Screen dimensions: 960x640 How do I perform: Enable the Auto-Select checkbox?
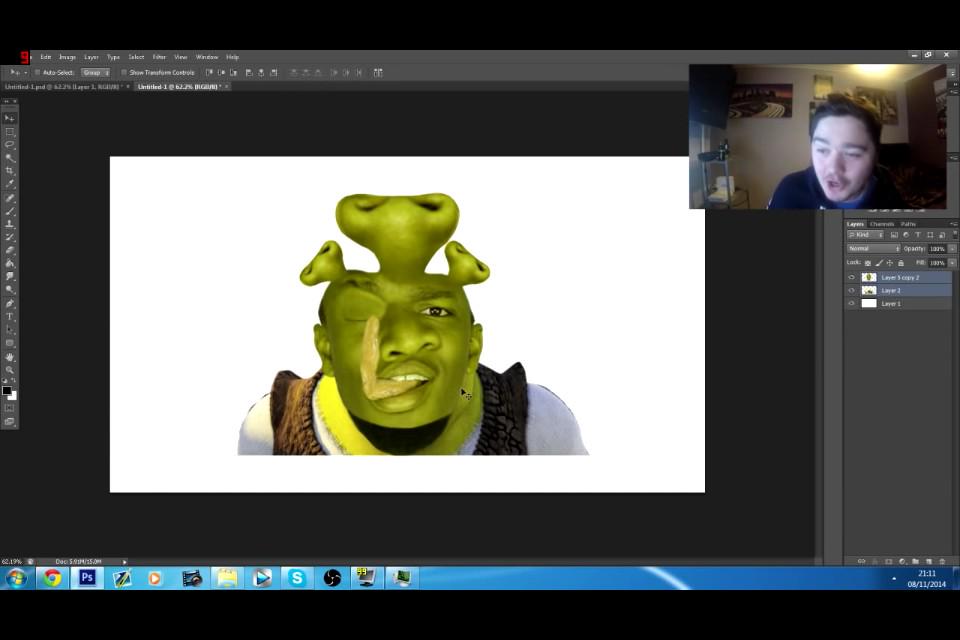(x=37, y=72)
